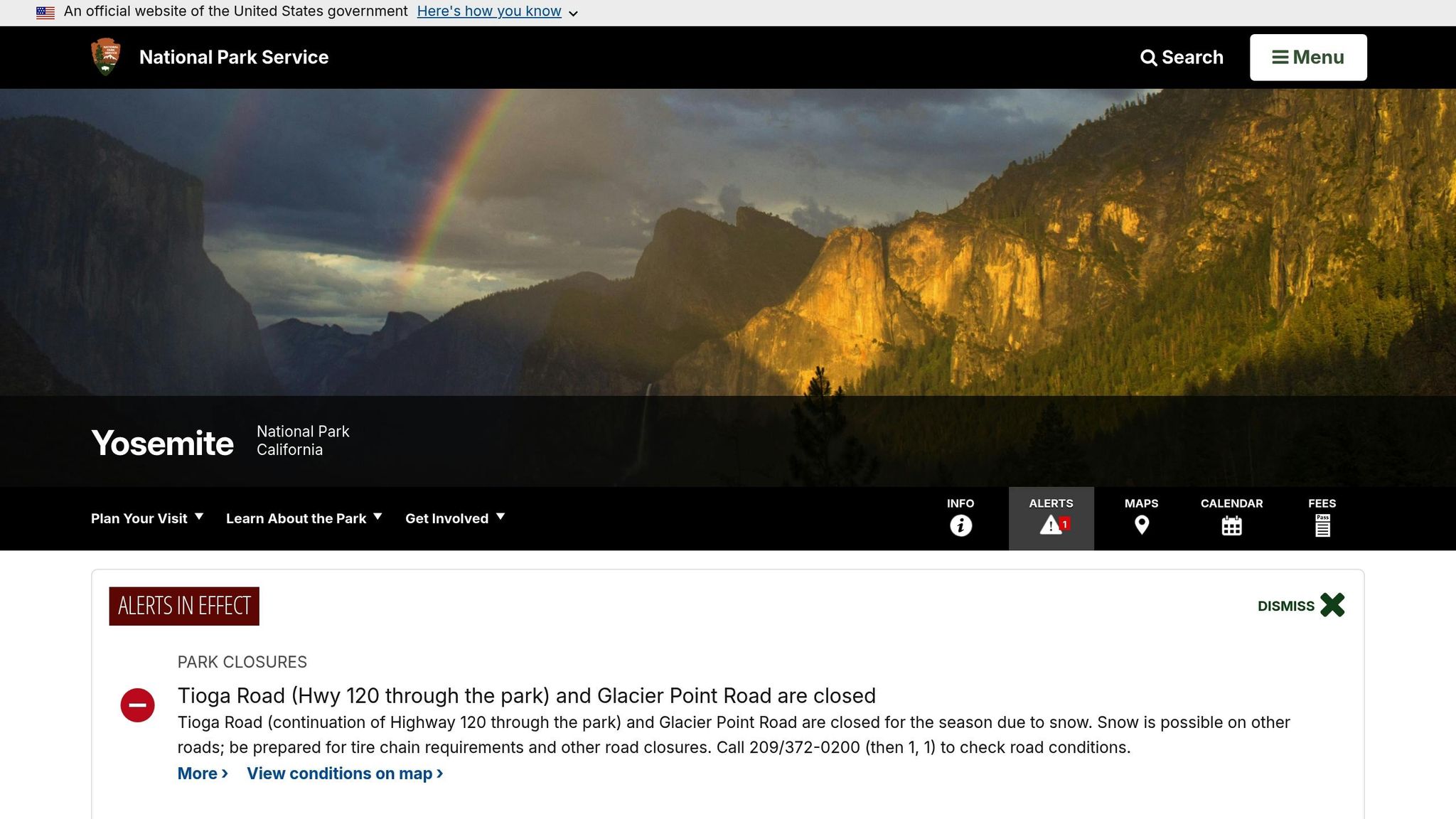Expand the Get Involved menu

point(455,518)
